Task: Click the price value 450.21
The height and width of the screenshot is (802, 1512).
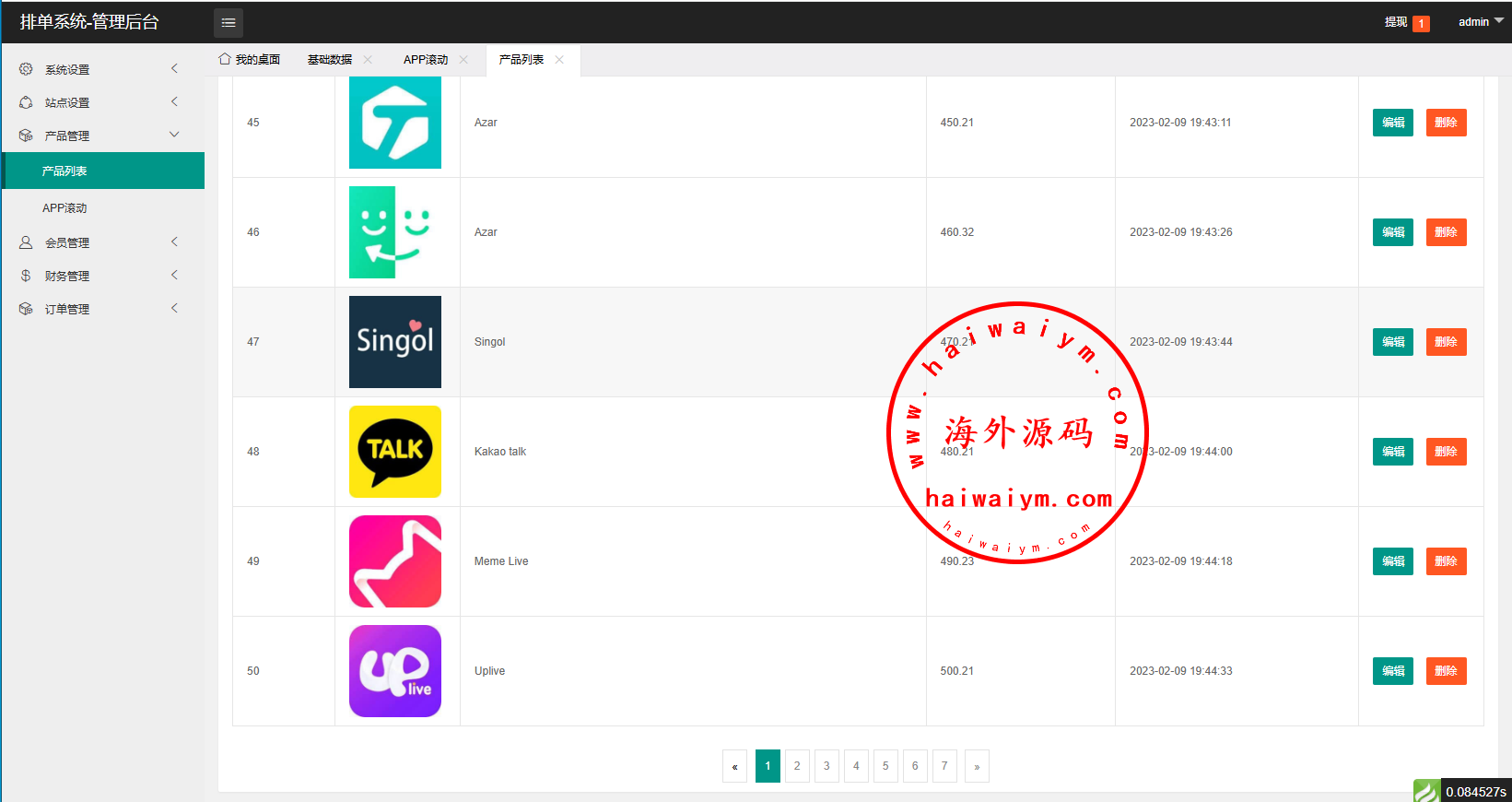Action: point(956,123)
